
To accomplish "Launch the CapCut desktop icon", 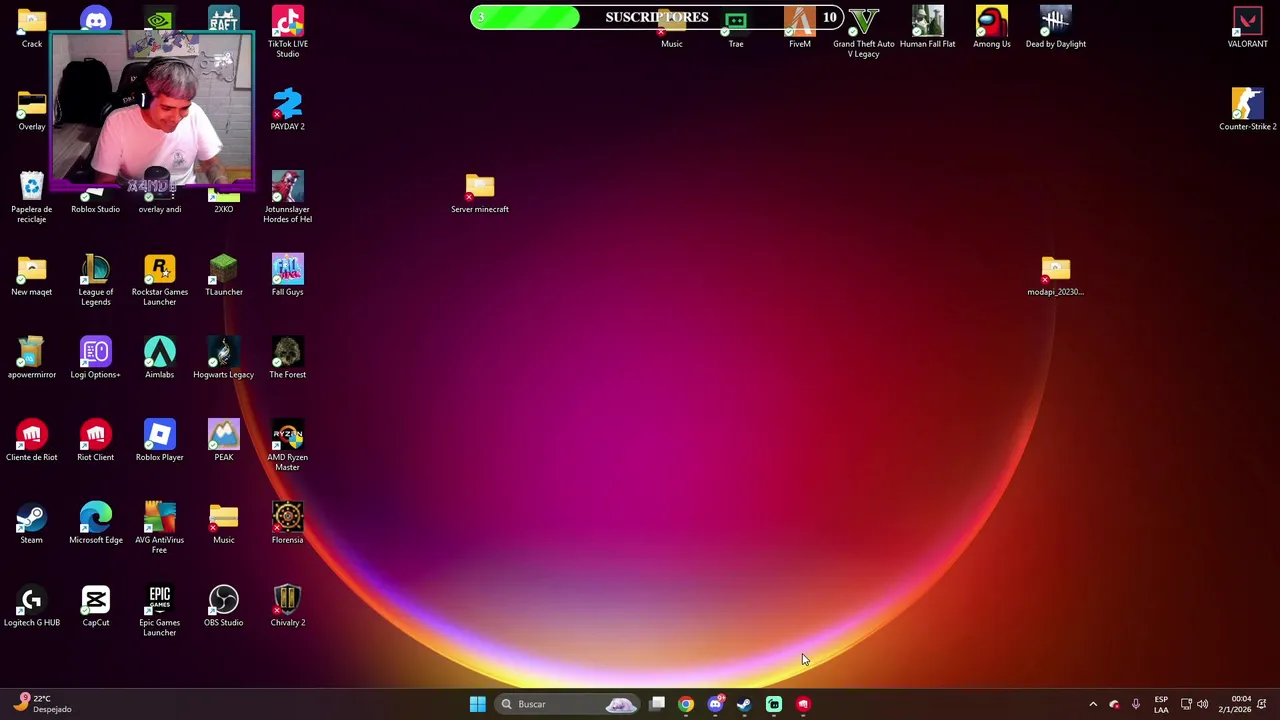I will tap(96, 606).
